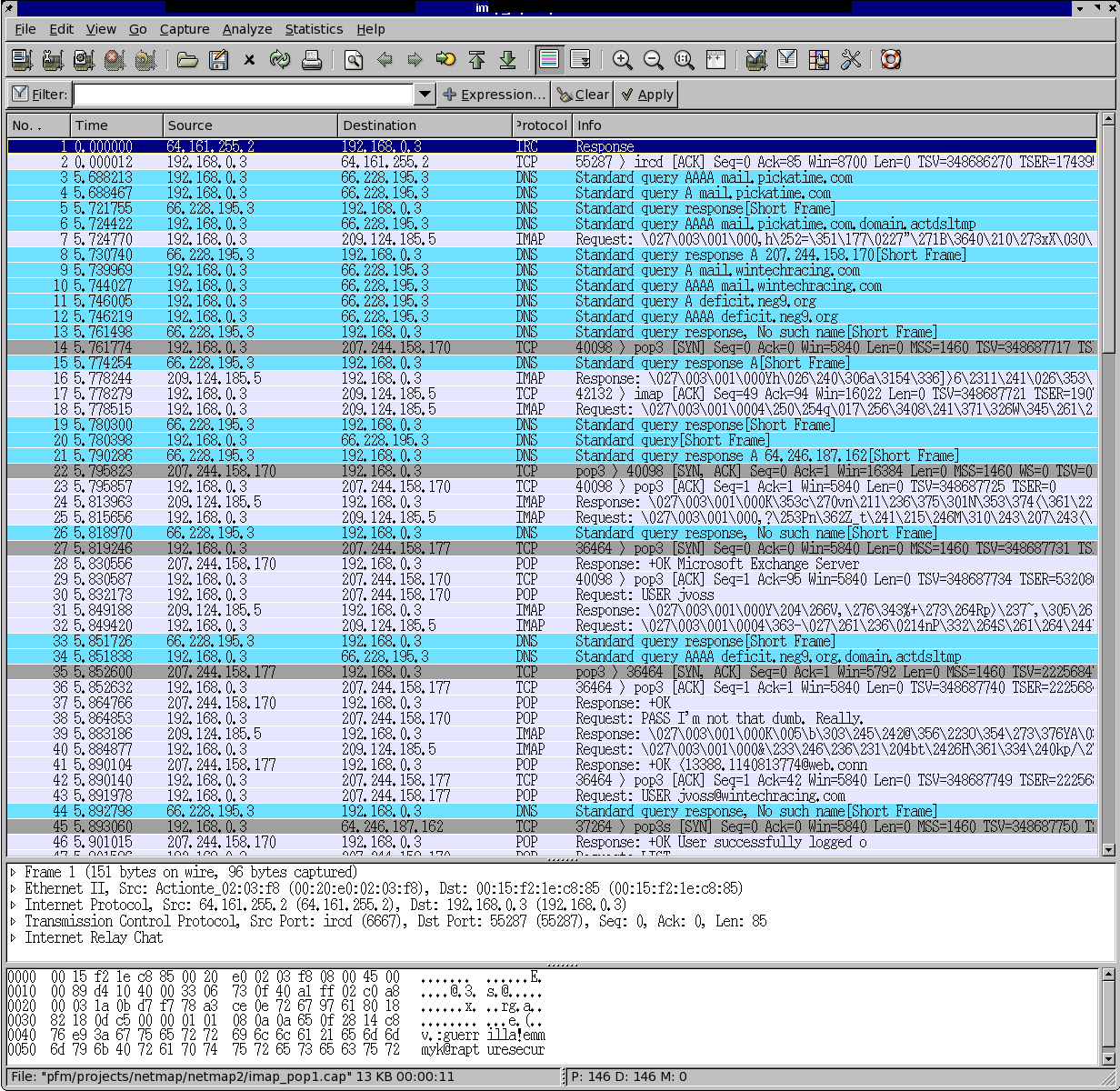Click the Save capture file floppy icon
This screenshot has width=1120, height=1091.
(x=218, y=60)
